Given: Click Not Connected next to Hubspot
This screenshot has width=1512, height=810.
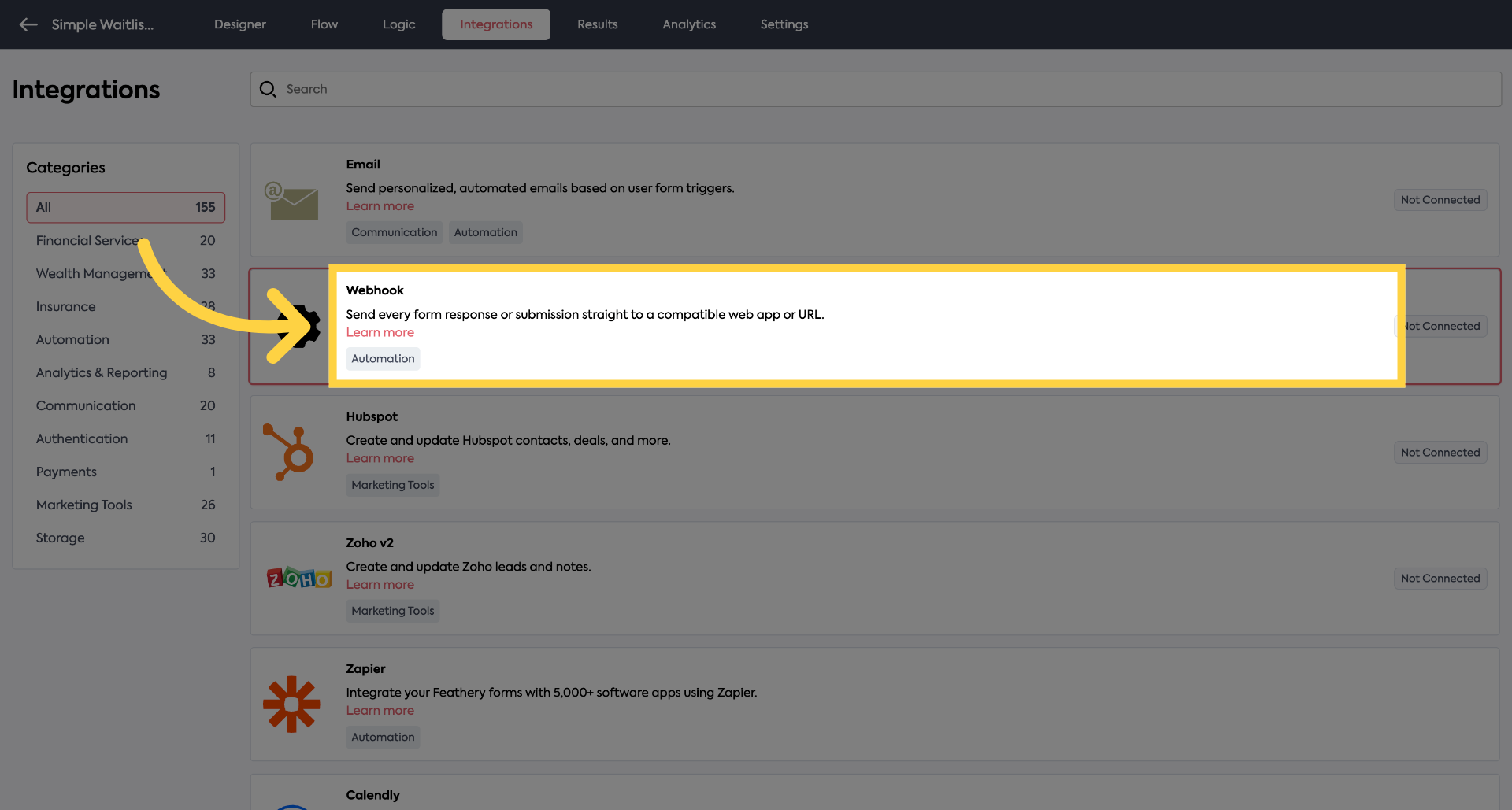Looking at the screenshot, I should (x=1440, y=452).
